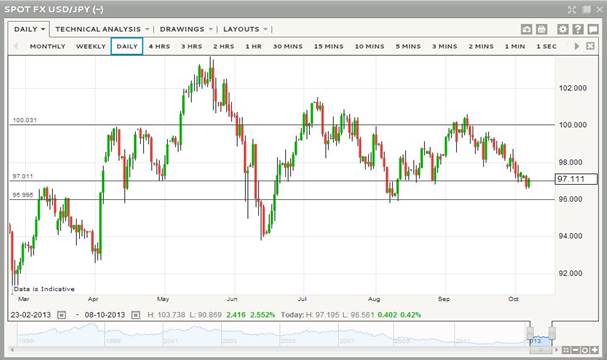
Task: Switch chart to 5 MINS interval
Action: point(408,46)
